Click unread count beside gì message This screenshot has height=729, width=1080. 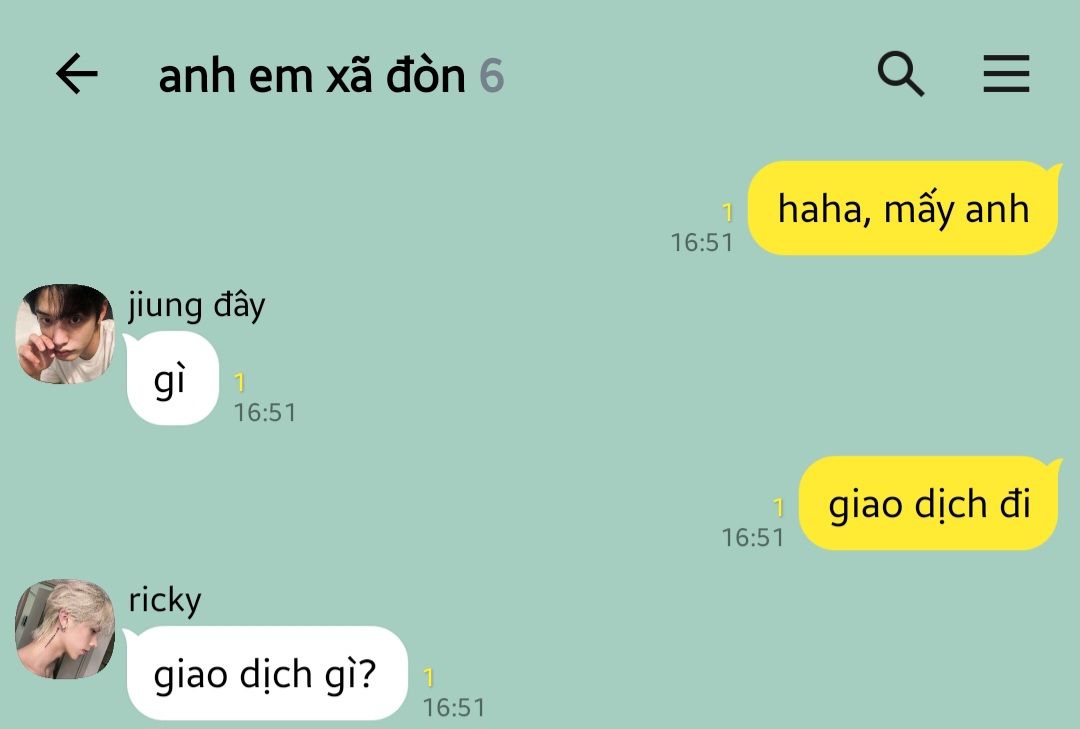click(x=240, y=382)
